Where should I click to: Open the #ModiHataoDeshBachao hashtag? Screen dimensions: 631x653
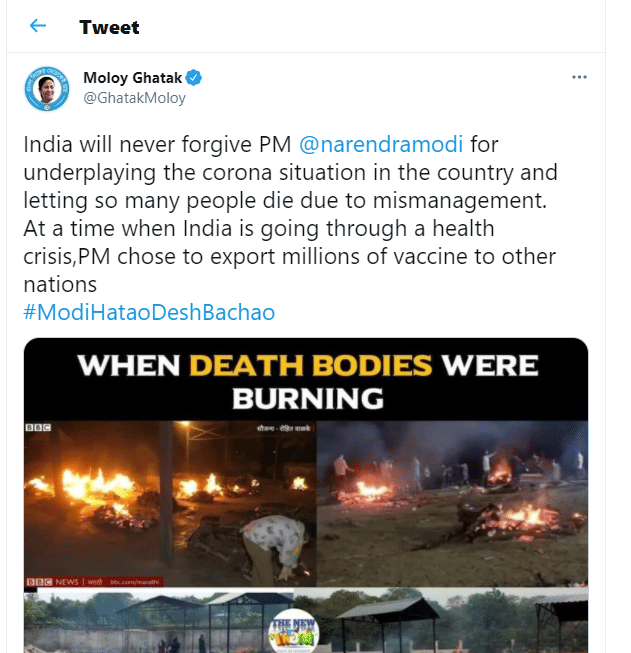[x=149, y=313]
